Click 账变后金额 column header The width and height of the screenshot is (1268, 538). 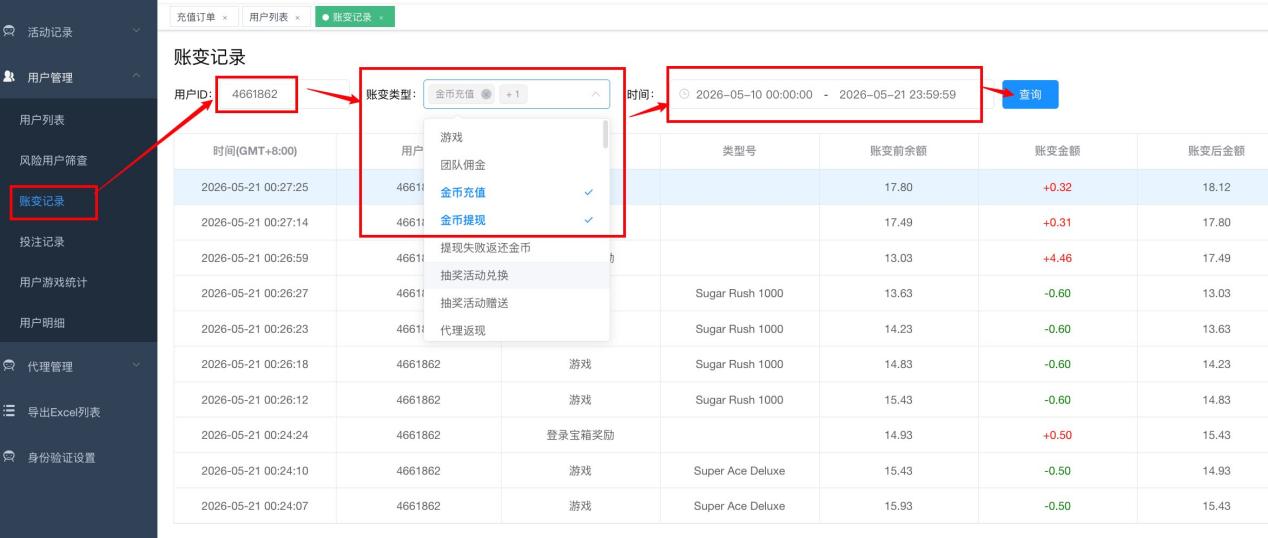click(1216, 151)
